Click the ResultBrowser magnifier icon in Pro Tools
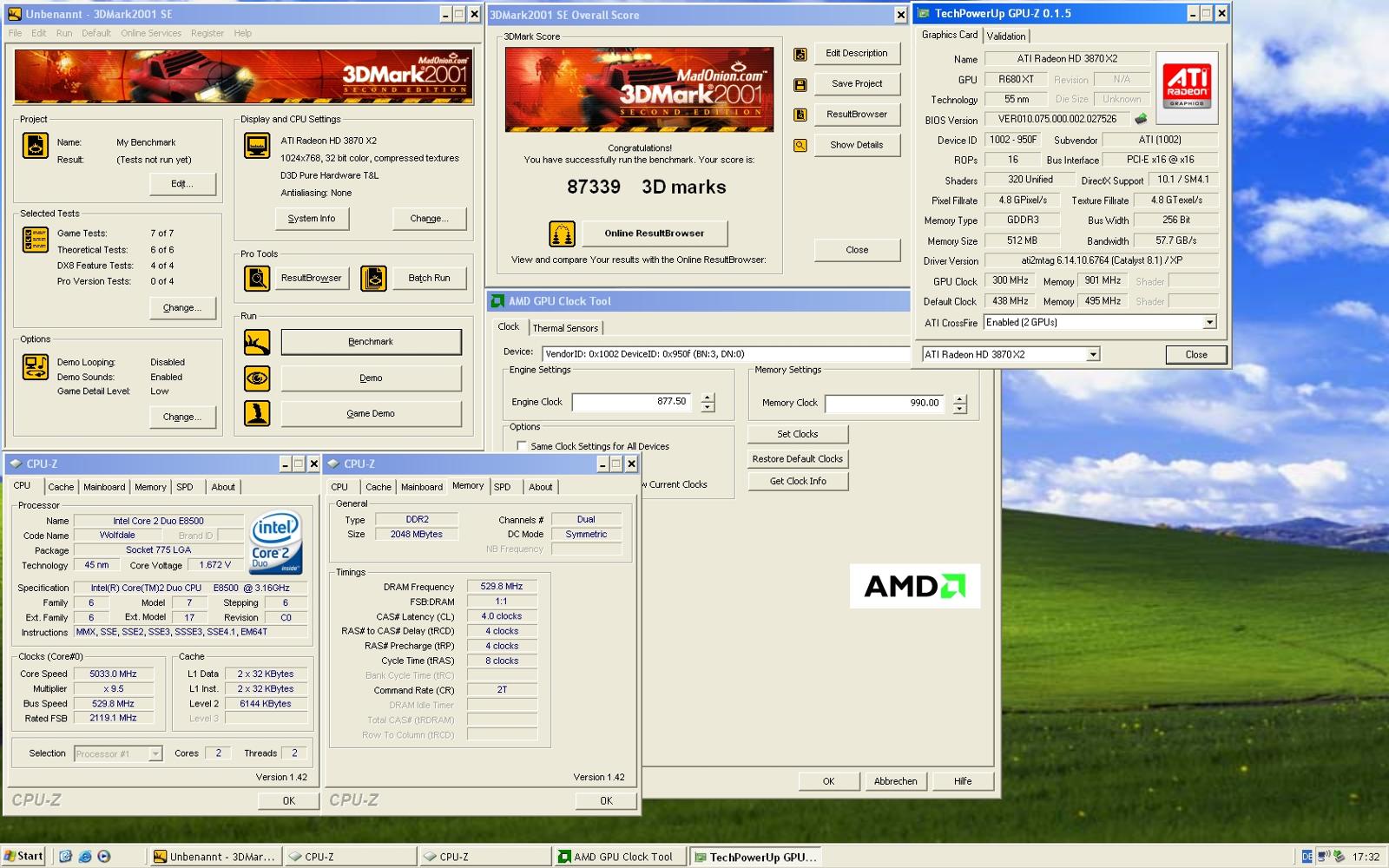 point(257,279)
